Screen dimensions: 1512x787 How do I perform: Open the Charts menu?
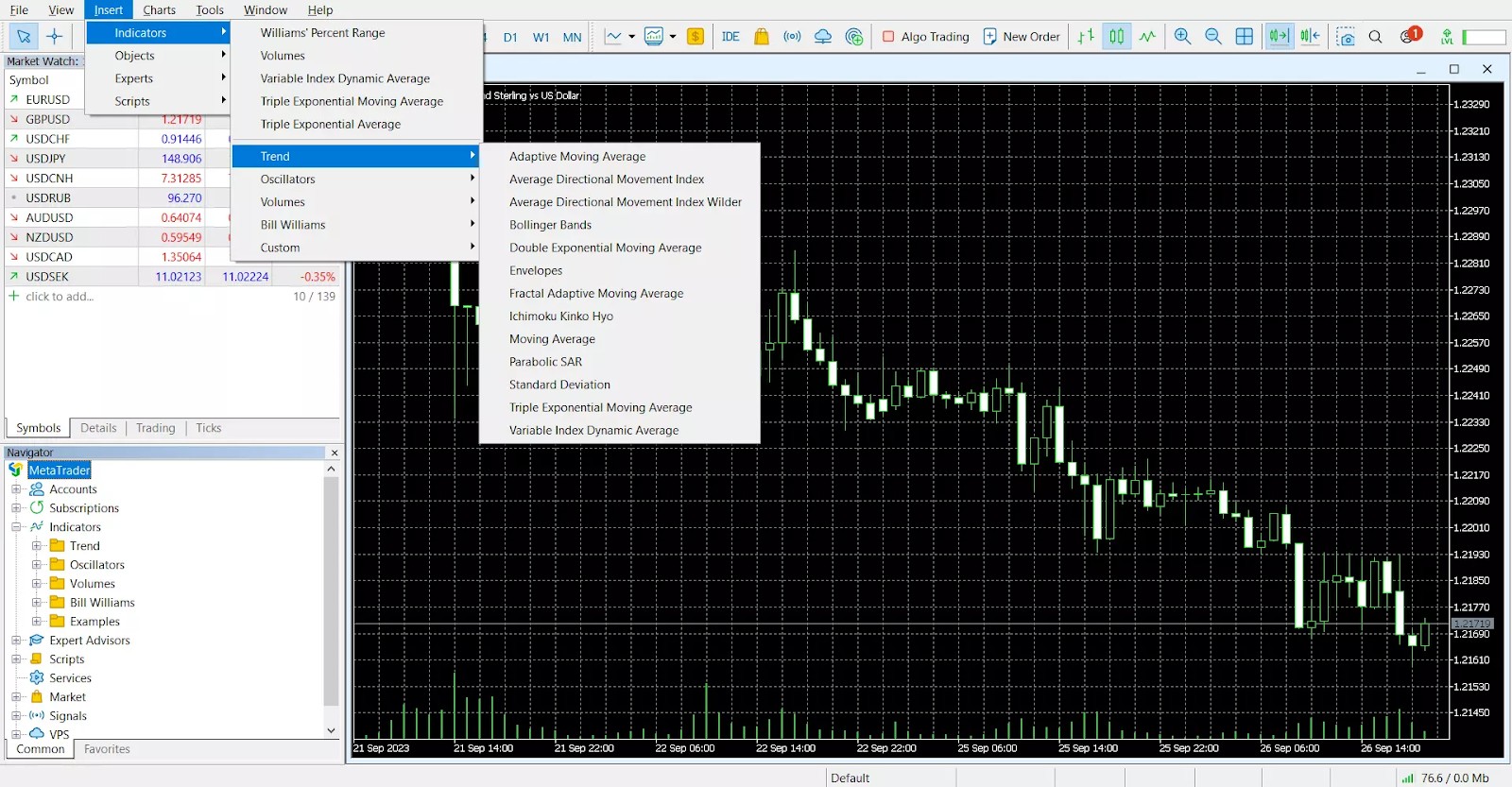tap(160, 9)
